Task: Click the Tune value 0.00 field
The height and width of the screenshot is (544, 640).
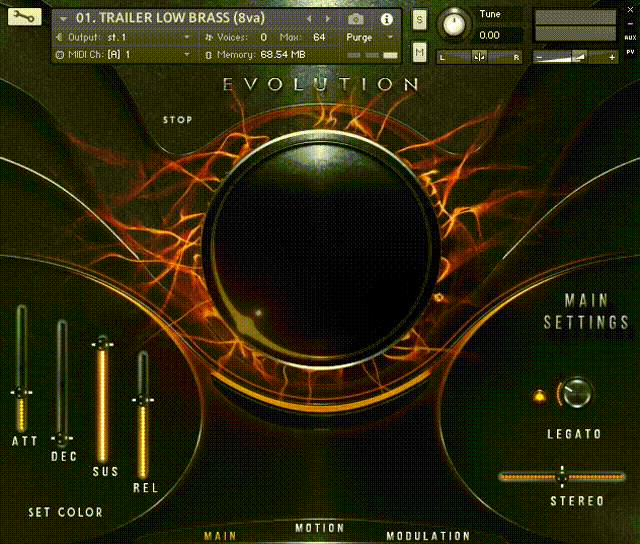Action: tap(500, 35)
